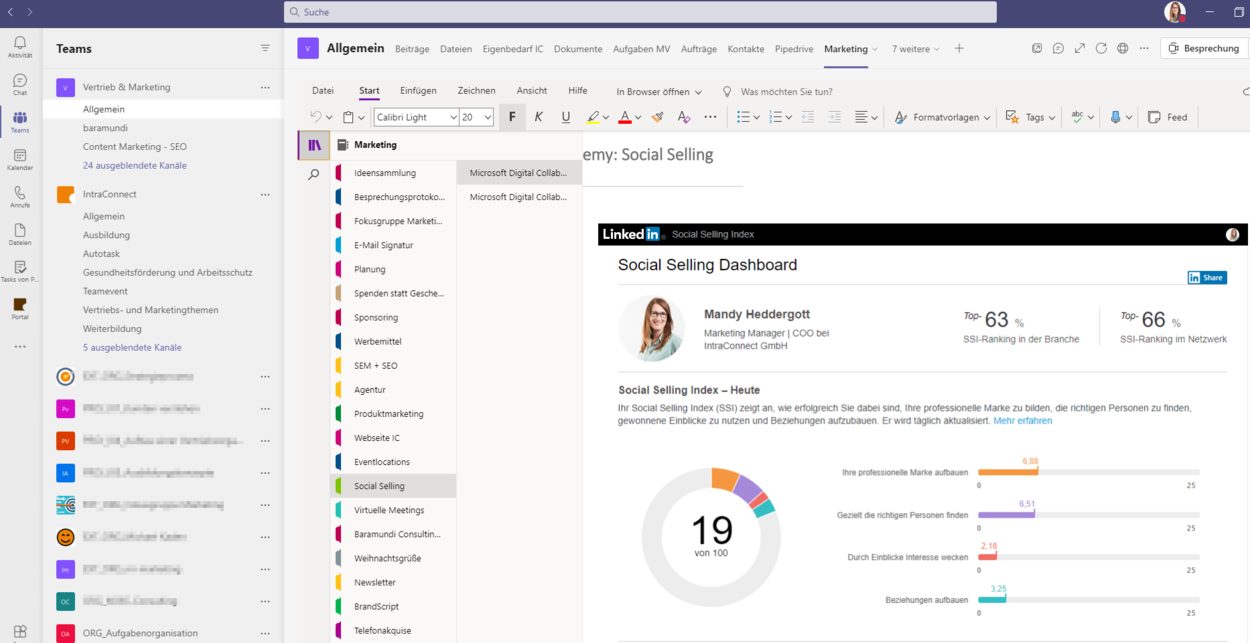Click the Was möchten Sie tun field
Screen dimensions: 1250x643
click(x=786, y=92)
